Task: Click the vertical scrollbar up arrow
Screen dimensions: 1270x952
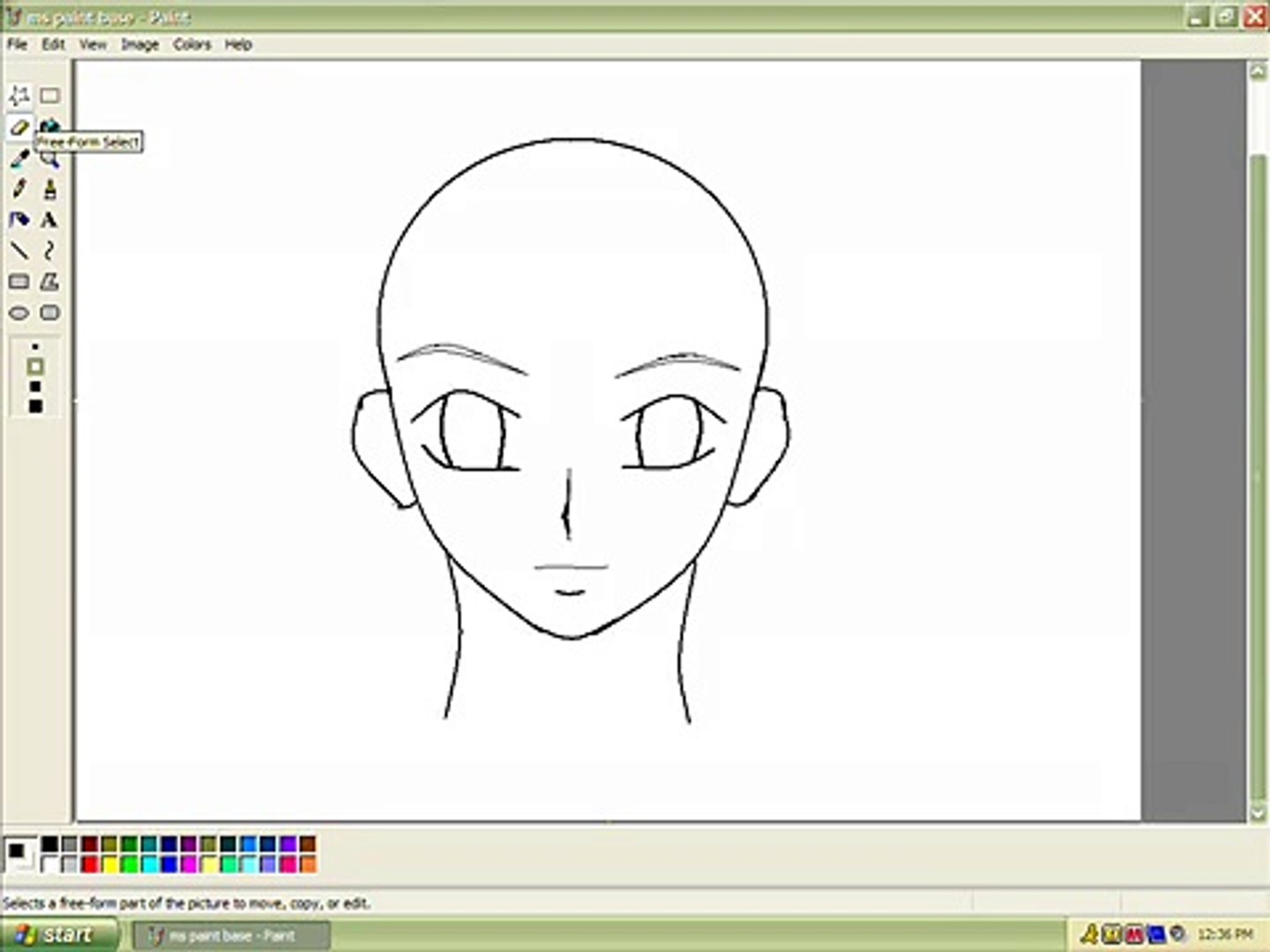Action: (x=1259, y=72)
